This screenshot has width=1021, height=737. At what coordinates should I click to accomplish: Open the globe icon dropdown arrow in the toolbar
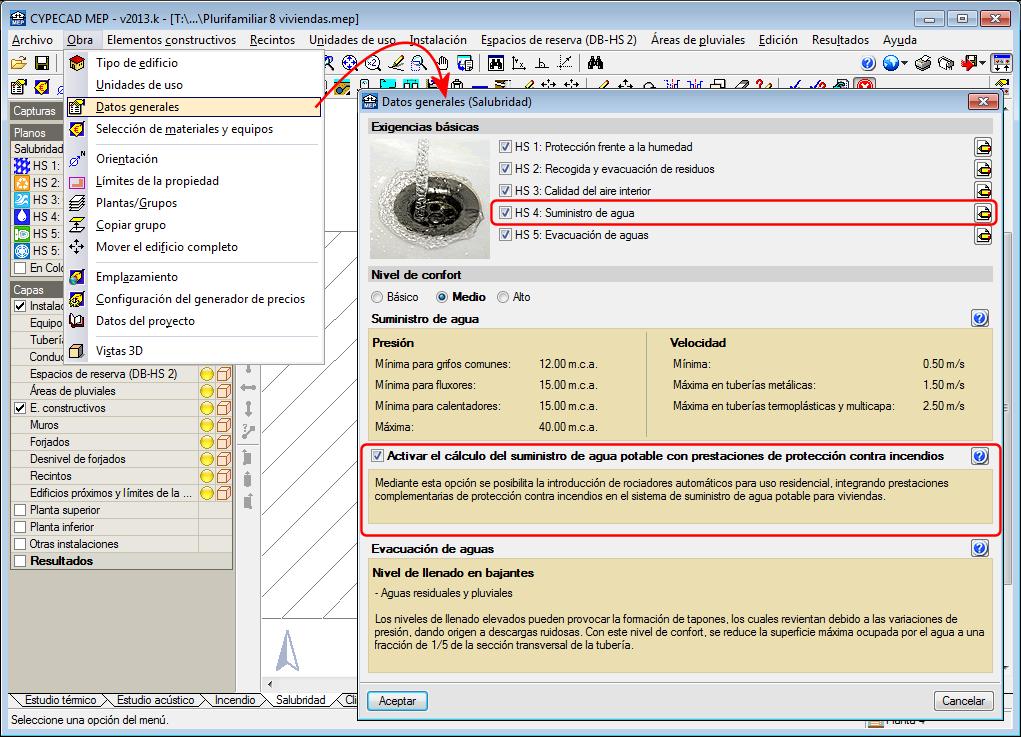coord(904,63)
